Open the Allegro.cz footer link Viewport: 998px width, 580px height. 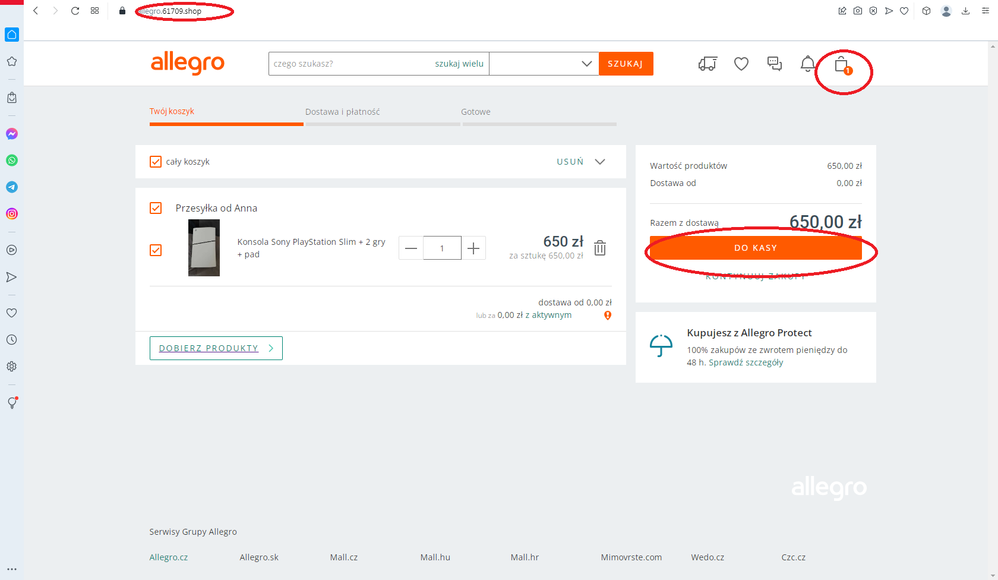tap(169, 557)
